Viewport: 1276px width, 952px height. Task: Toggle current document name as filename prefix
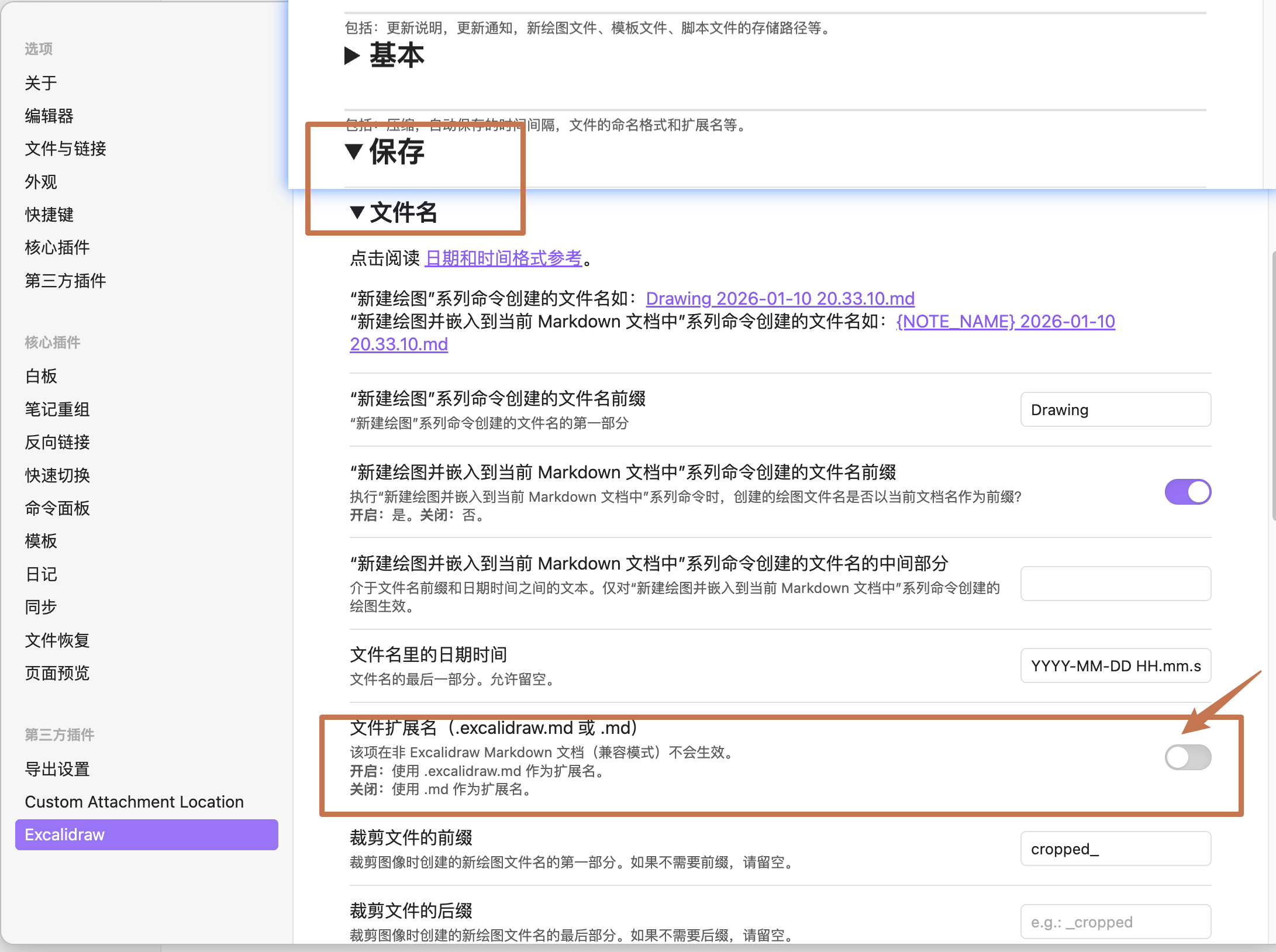click(x=1187, y=492)
